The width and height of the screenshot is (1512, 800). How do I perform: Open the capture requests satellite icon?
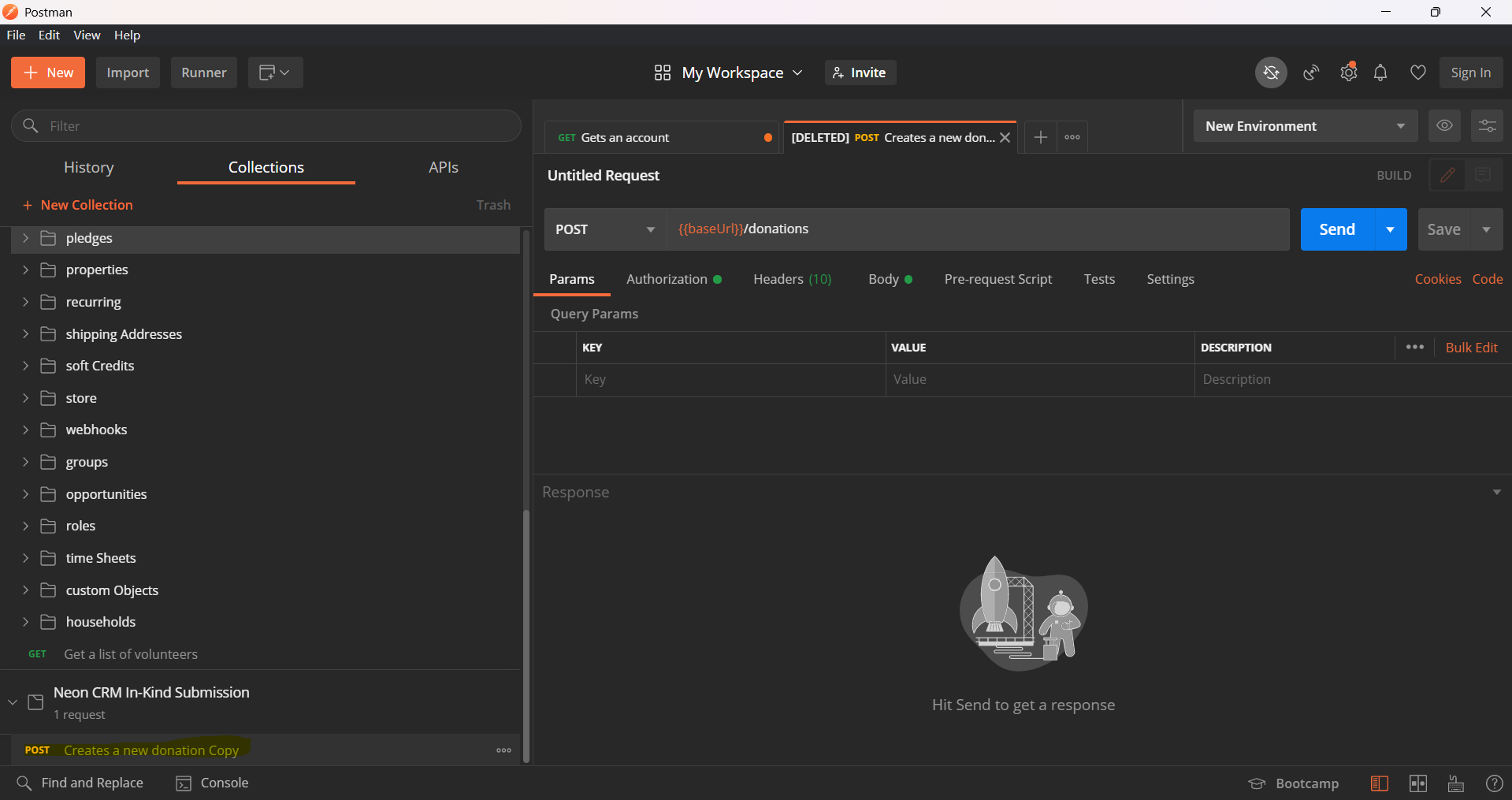pos(1311,73)
